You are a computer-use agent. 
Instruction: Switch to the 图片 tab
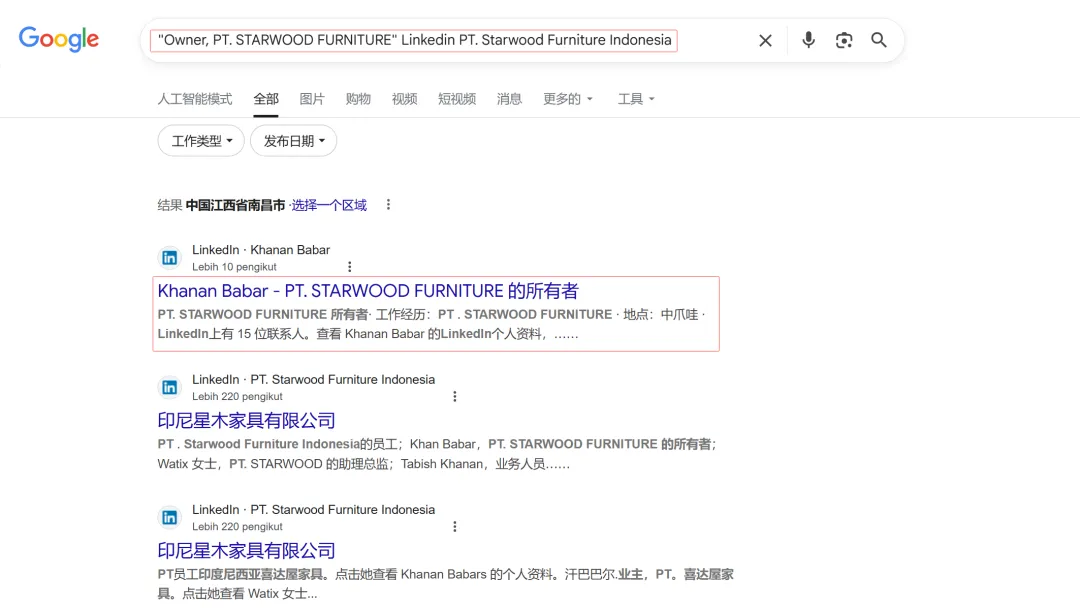pos(312,99)
